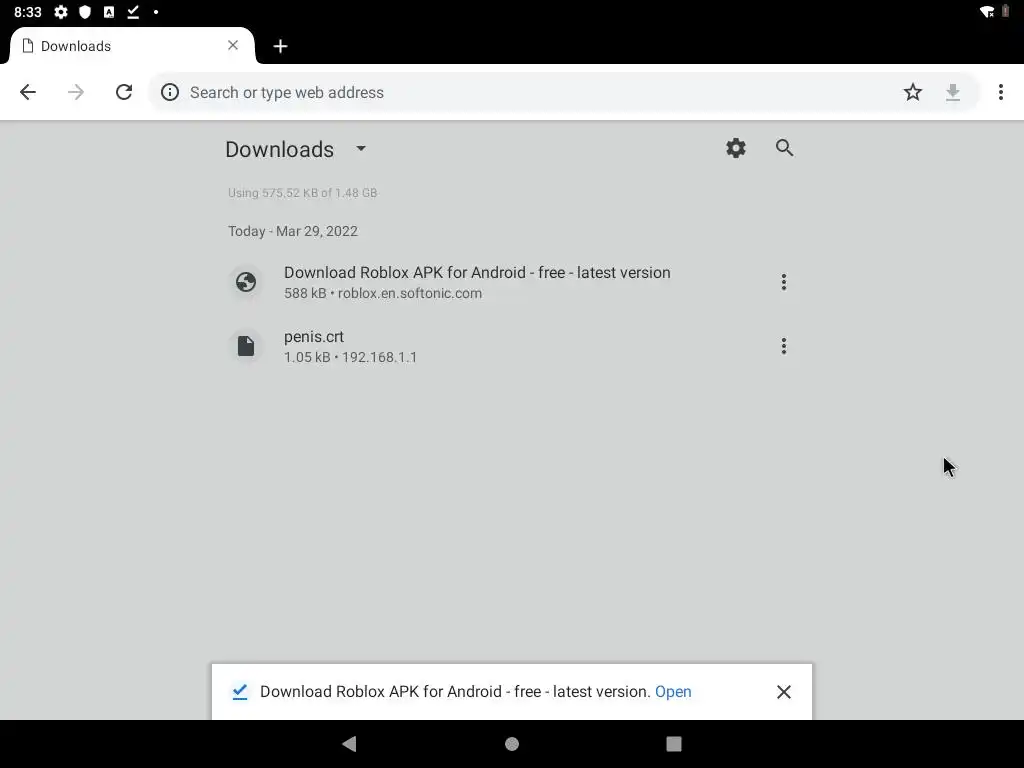Close the Downloads tab
This screenshot has height=768, width=1024.
pyautogui.click(x=233, y=45)
